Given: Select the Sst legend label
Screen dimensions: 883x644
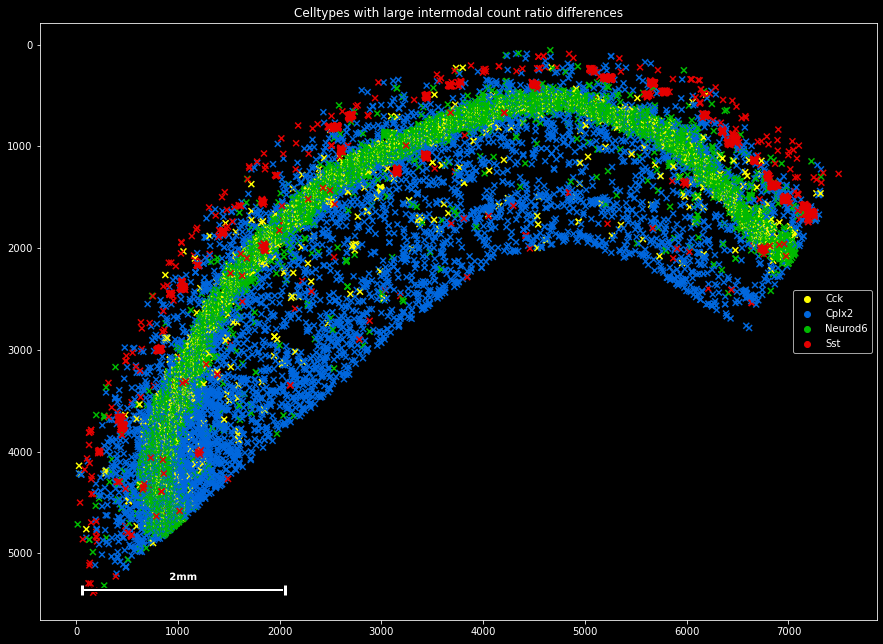Looking at the screenshot, I should [833, 343].
